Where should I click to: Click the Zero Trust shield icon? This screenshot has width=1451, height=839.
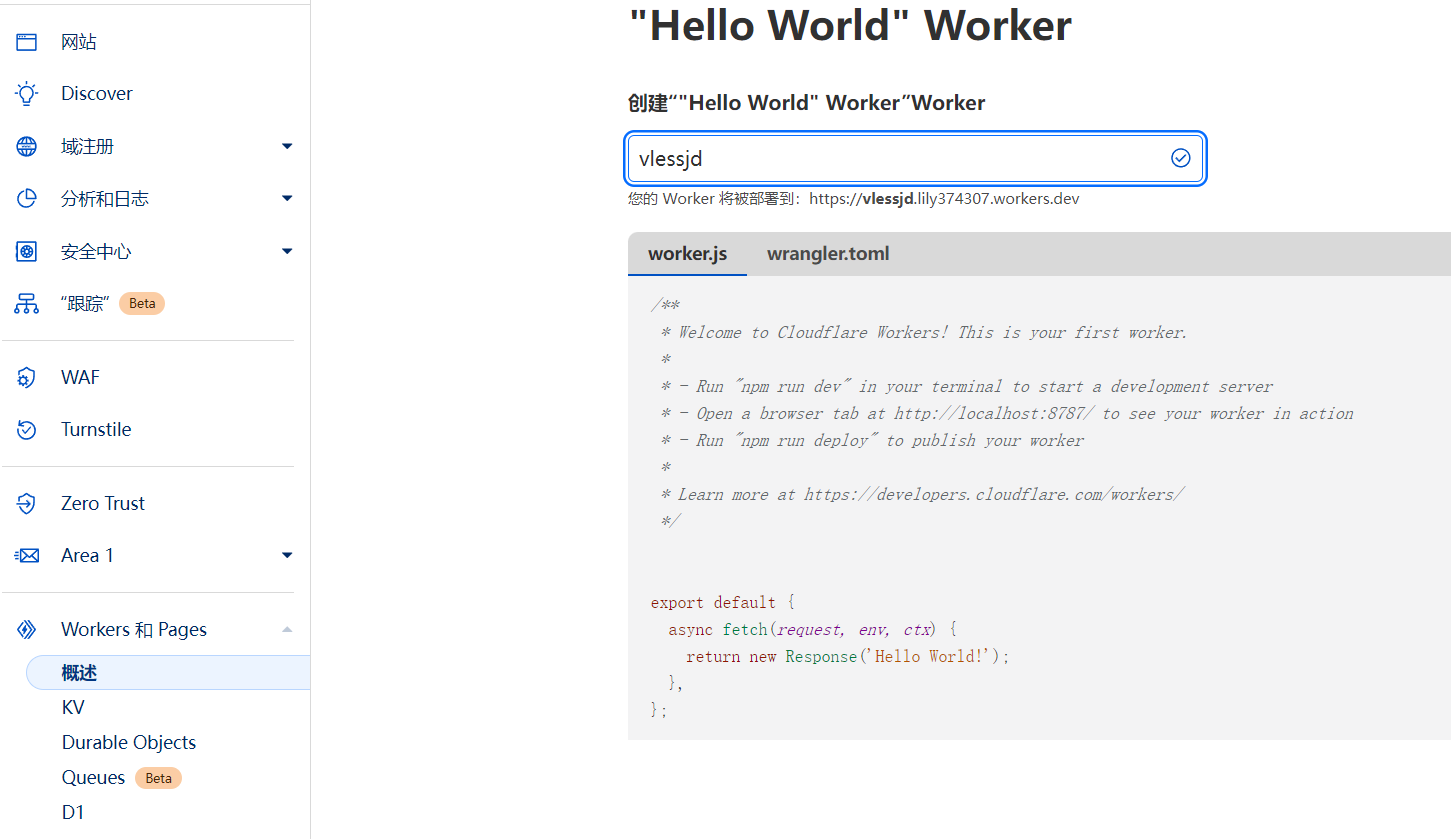point(27,504)
